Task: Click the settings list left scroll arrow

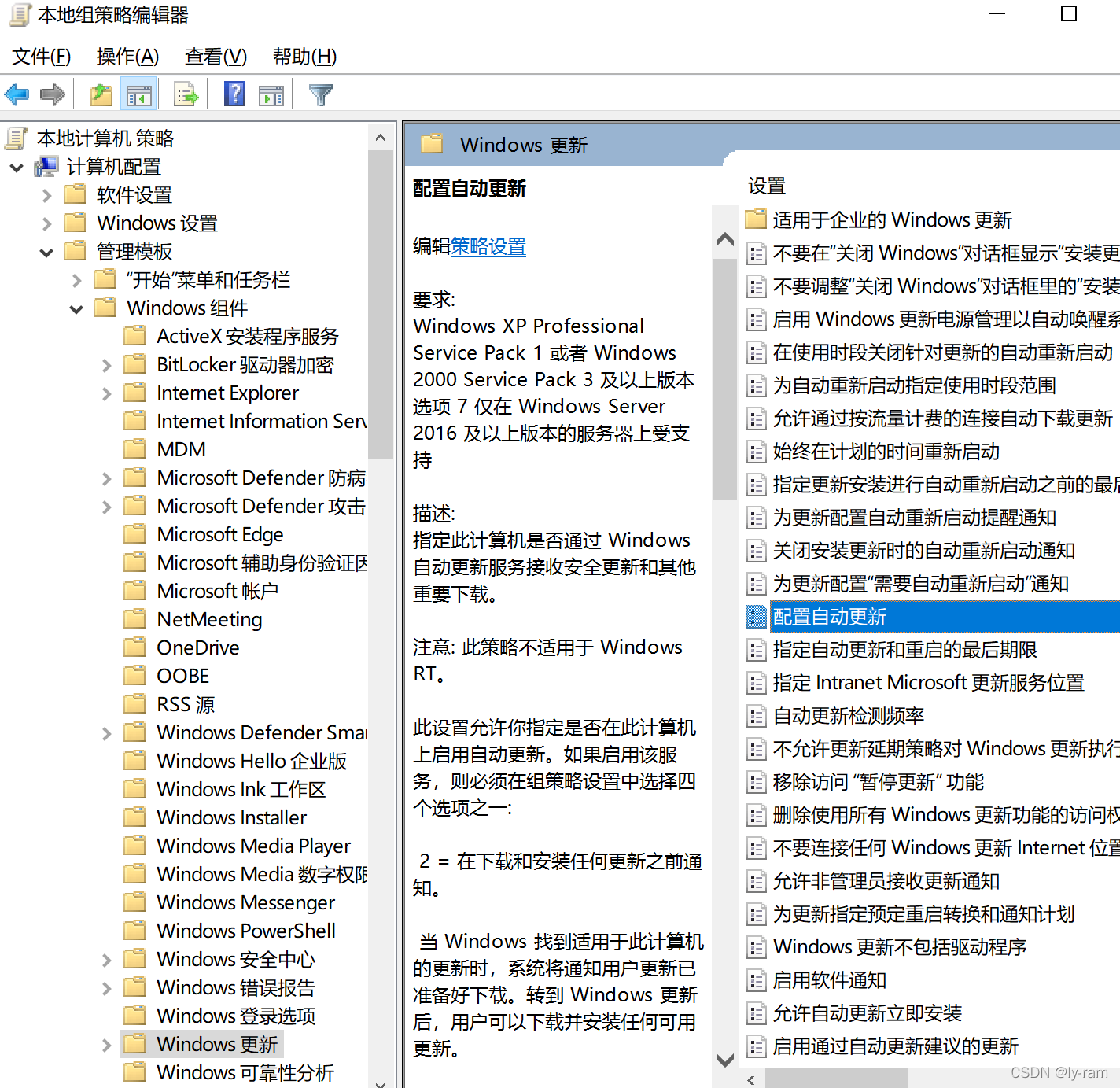Action: [x=751, y=1079]
